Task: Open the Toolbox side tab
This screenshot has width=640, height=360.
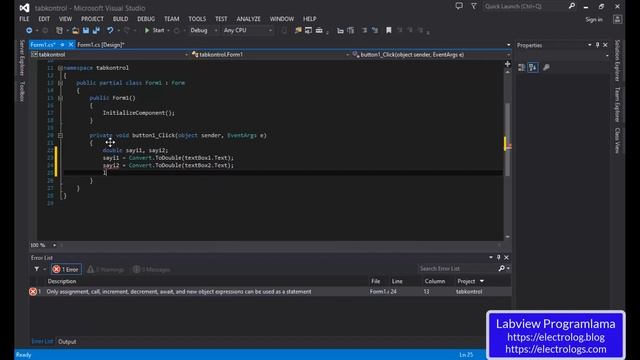Action: [x=22, y=91]
